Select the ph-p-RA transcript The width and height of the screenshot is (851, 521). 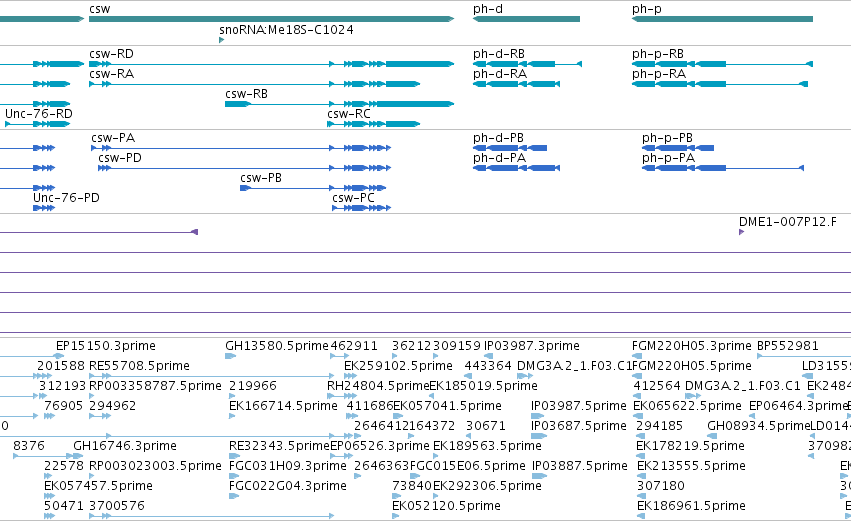(720, 84)
